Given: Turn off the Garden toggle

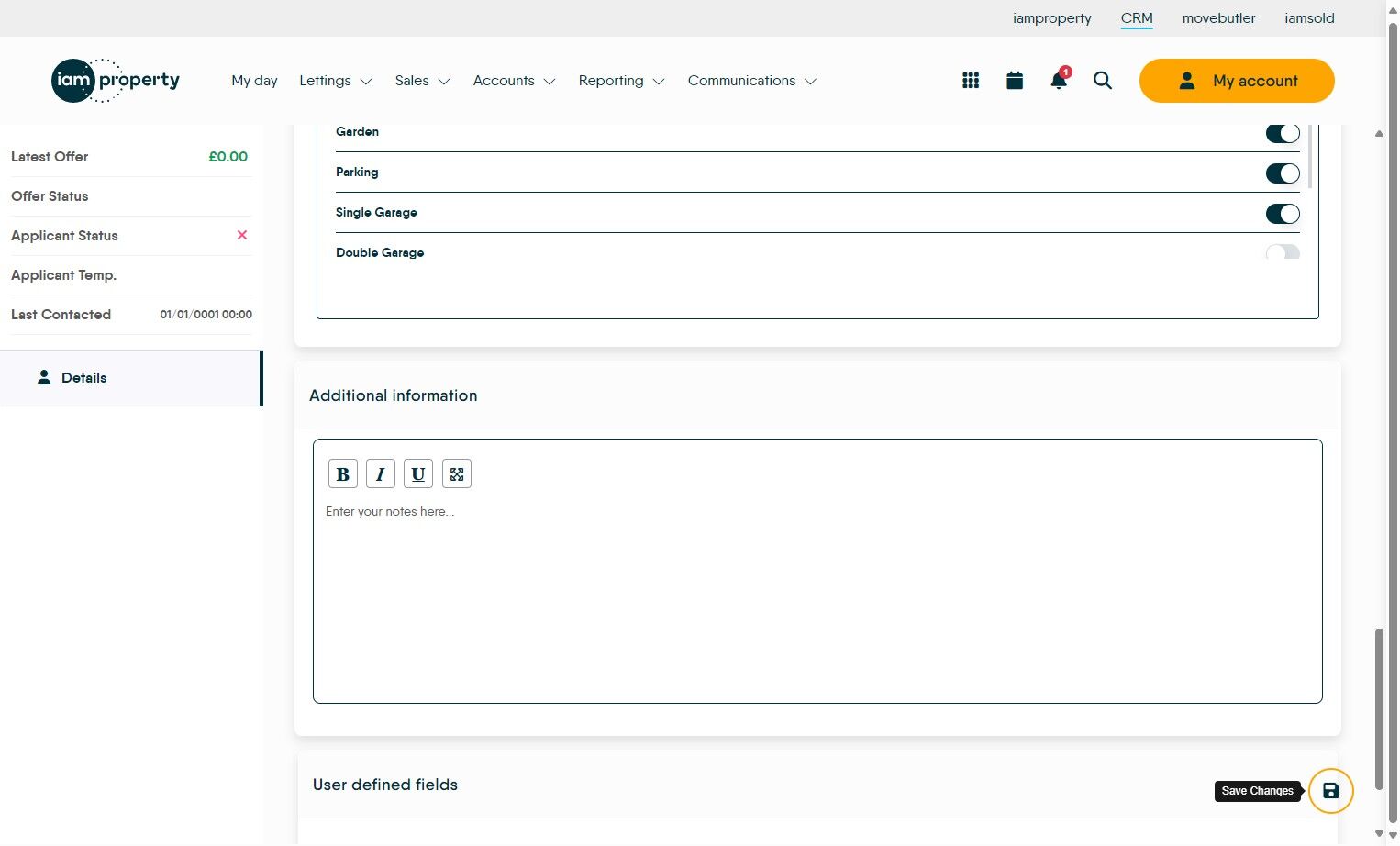Looking at the screenshot, I should click(x=1283, y=133).
